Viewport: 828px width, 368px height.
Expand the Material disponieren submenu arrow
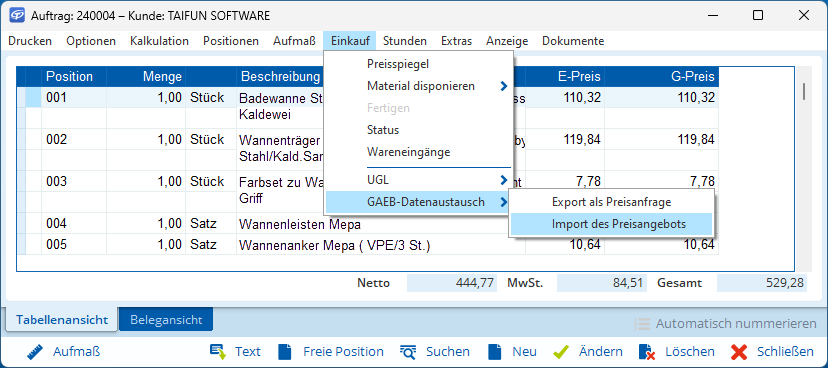point(504,86)
